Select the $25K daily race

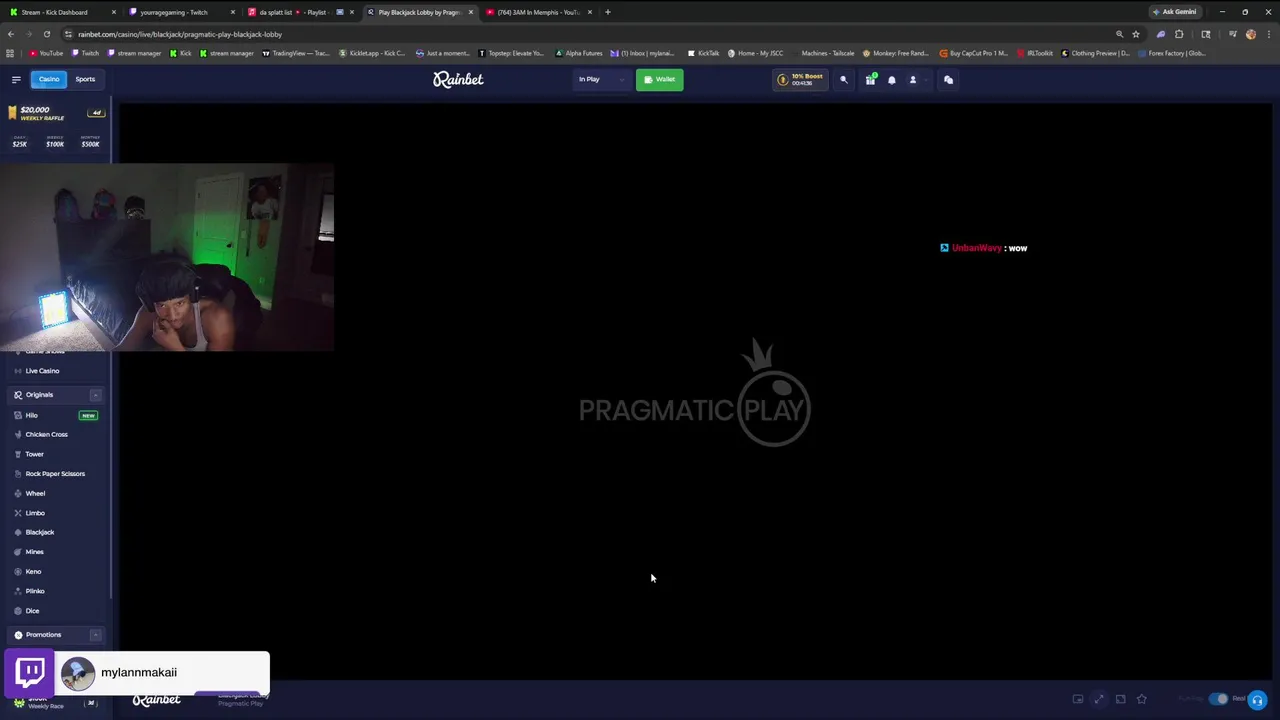click(20, 141)
